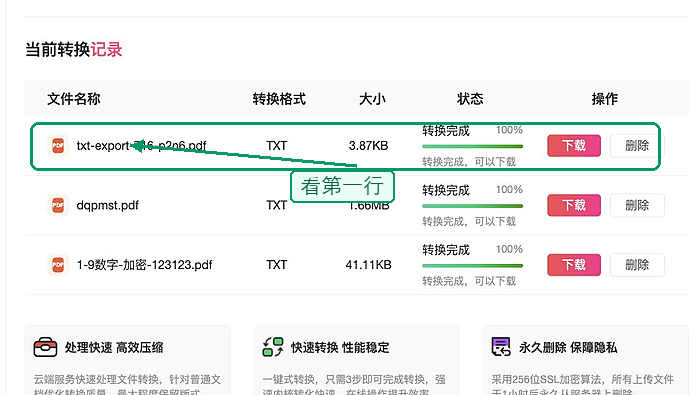Delete the 1-9数字-加密-123123.pdf record

[x=637, y=265]
